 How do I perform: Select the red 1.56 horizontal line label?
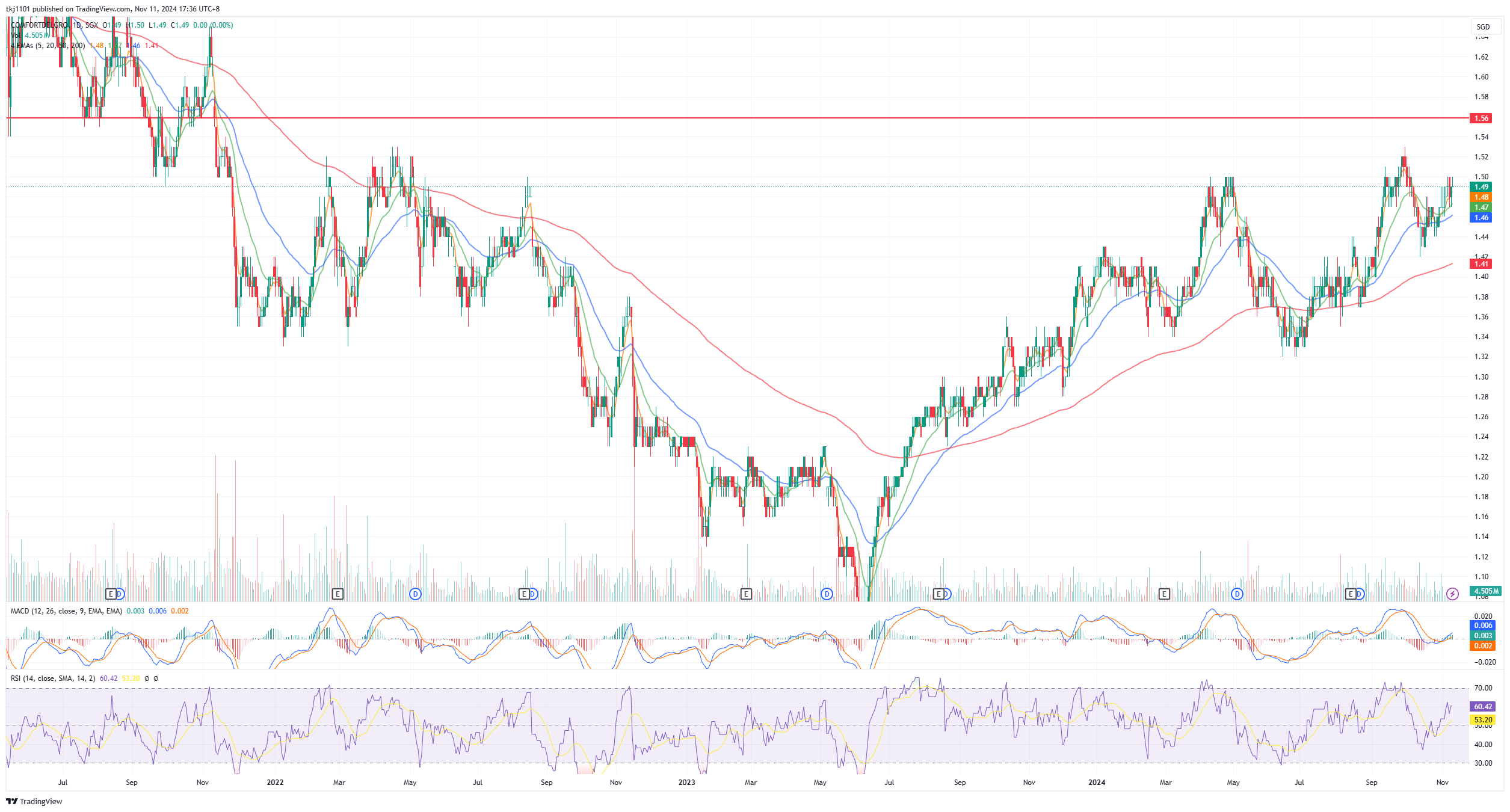[1481, 118]
